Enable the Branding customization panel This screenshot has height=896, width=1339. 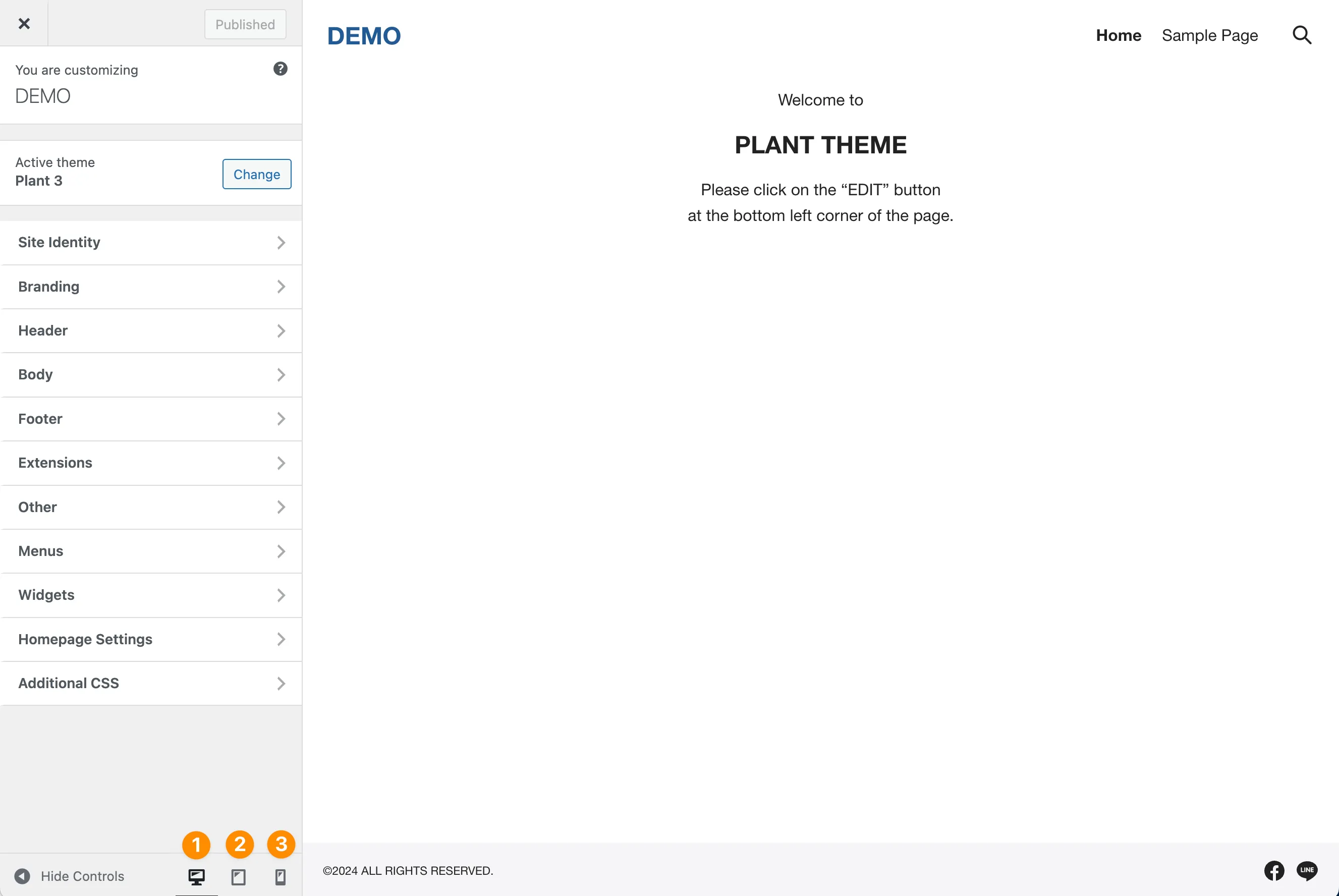(151, 286)
